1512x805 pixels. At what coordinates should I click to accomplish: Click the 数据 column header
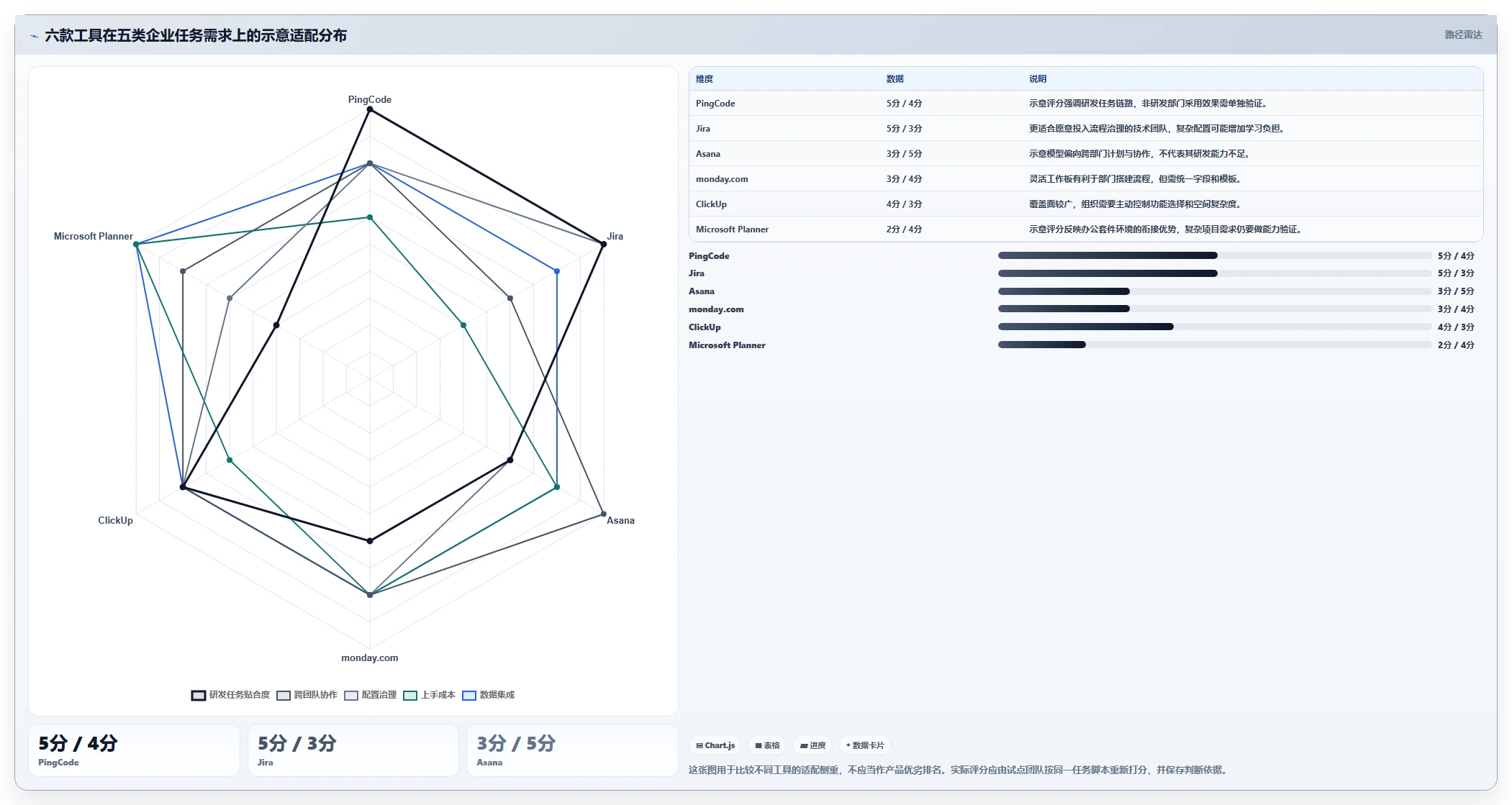[x=895, y=79]
